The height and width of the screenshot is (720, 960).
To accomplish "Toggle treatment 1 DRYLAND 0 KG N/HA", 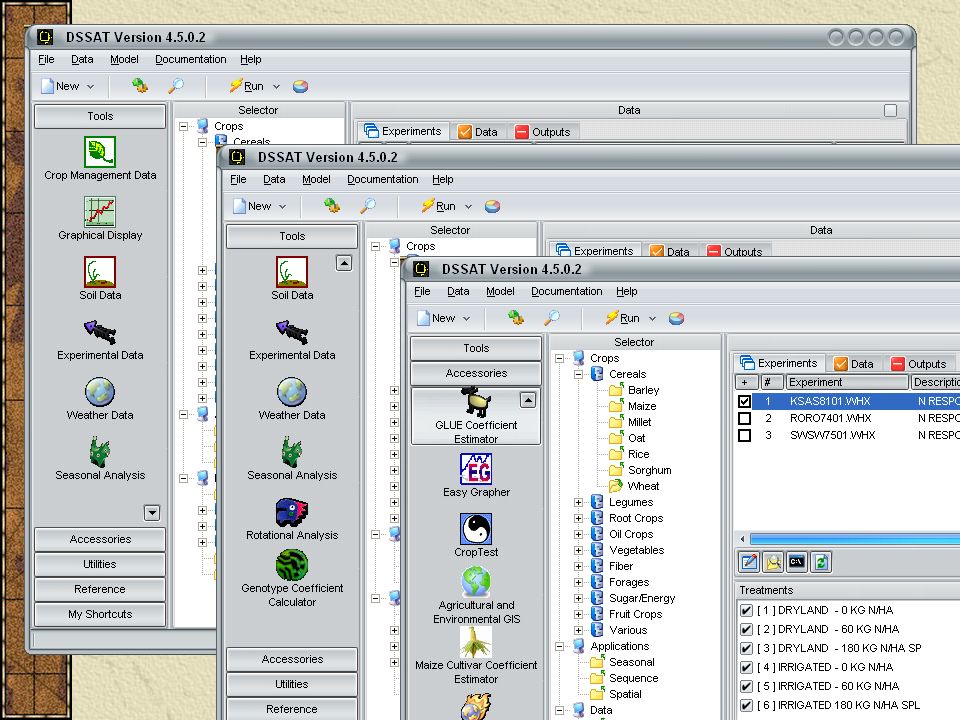I will coord(746,610).
